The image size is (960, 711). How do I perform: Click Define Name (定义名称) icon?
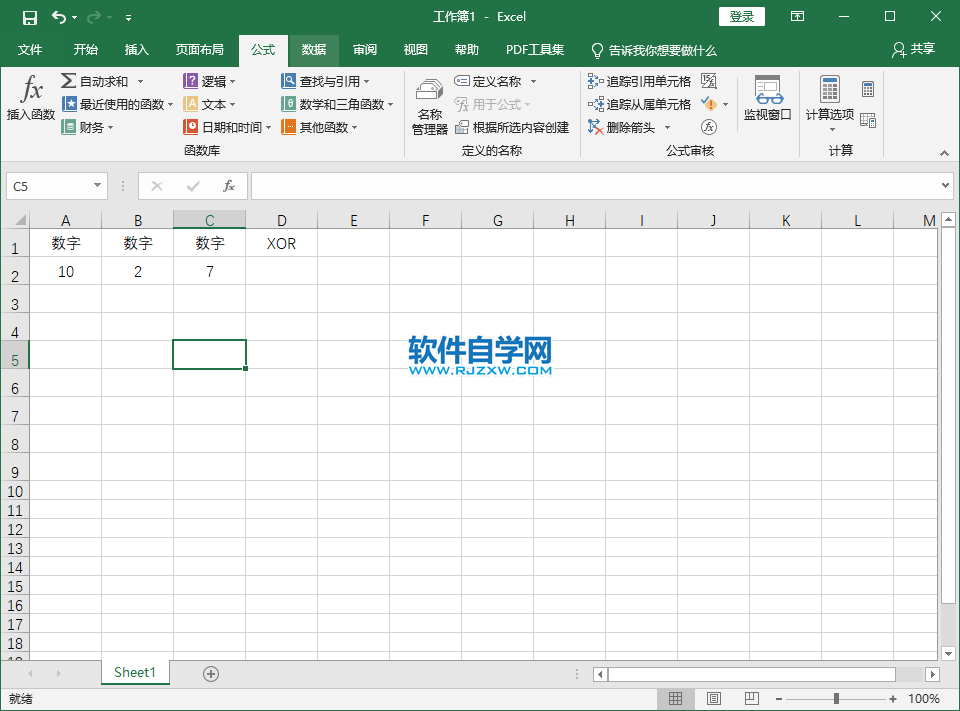pos(462,81)
